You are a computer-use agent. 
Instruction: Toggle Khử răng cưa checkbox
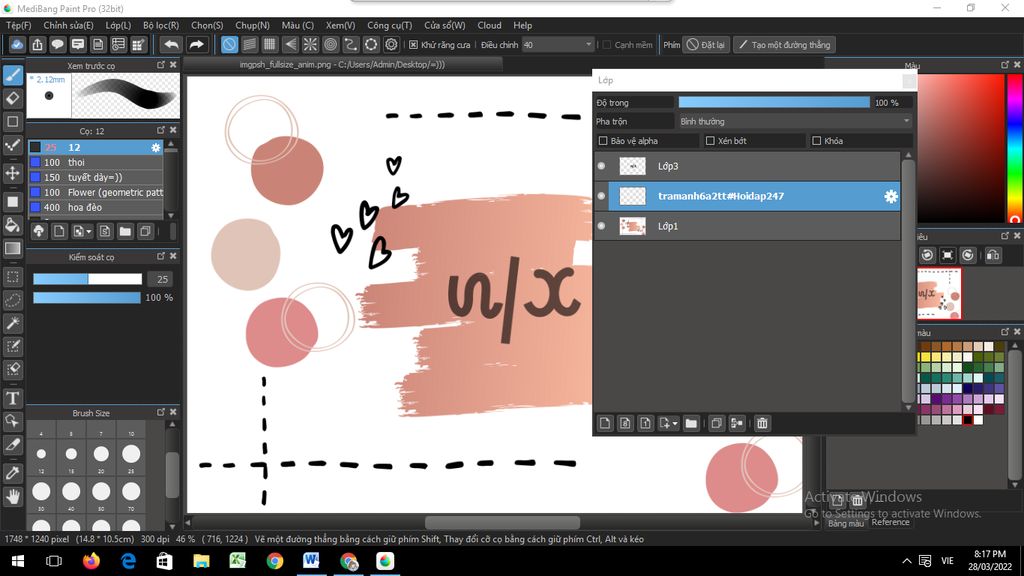413,44
